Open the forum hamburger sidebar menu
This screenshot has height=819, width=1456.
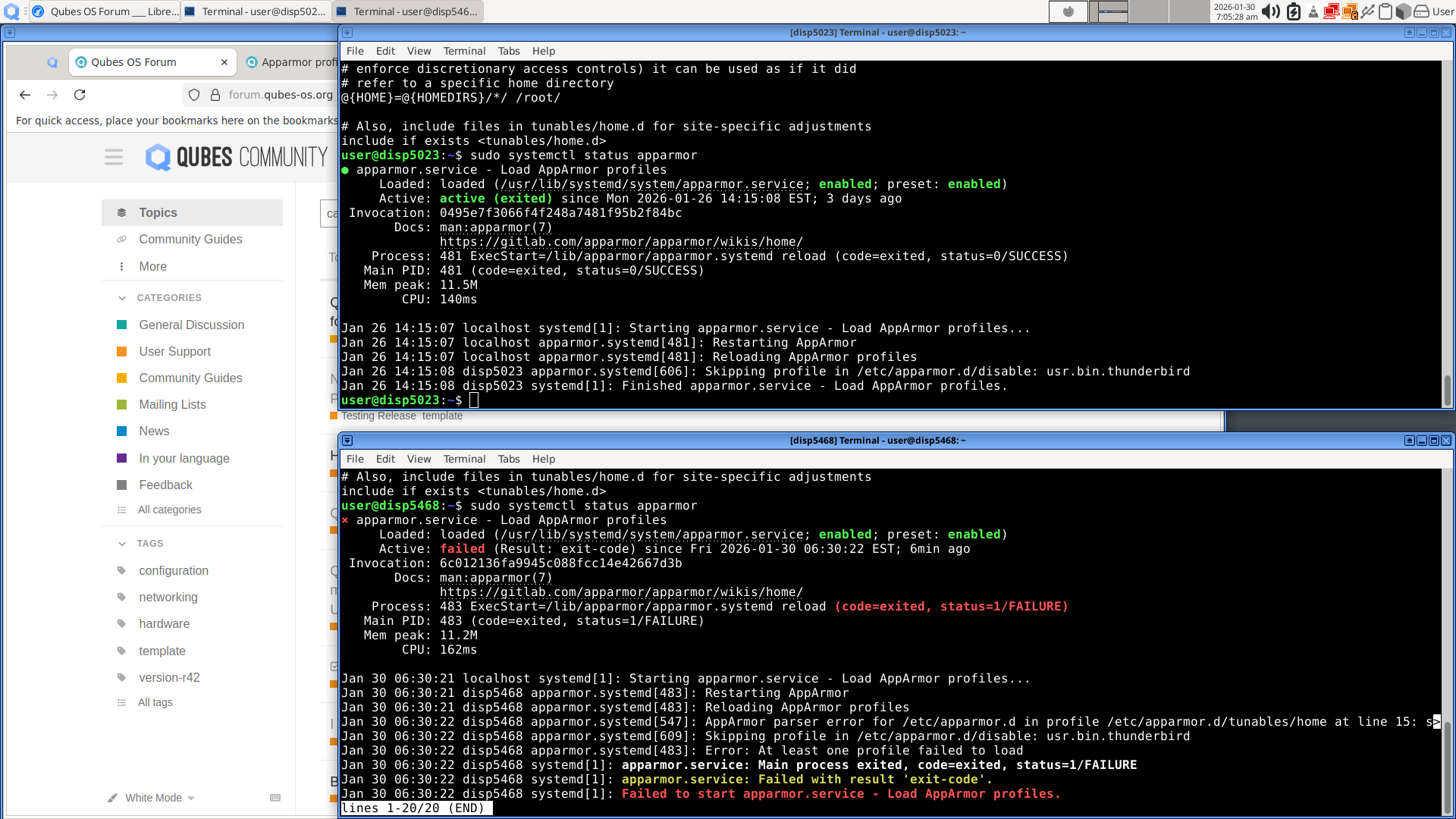tap(114, 157)
